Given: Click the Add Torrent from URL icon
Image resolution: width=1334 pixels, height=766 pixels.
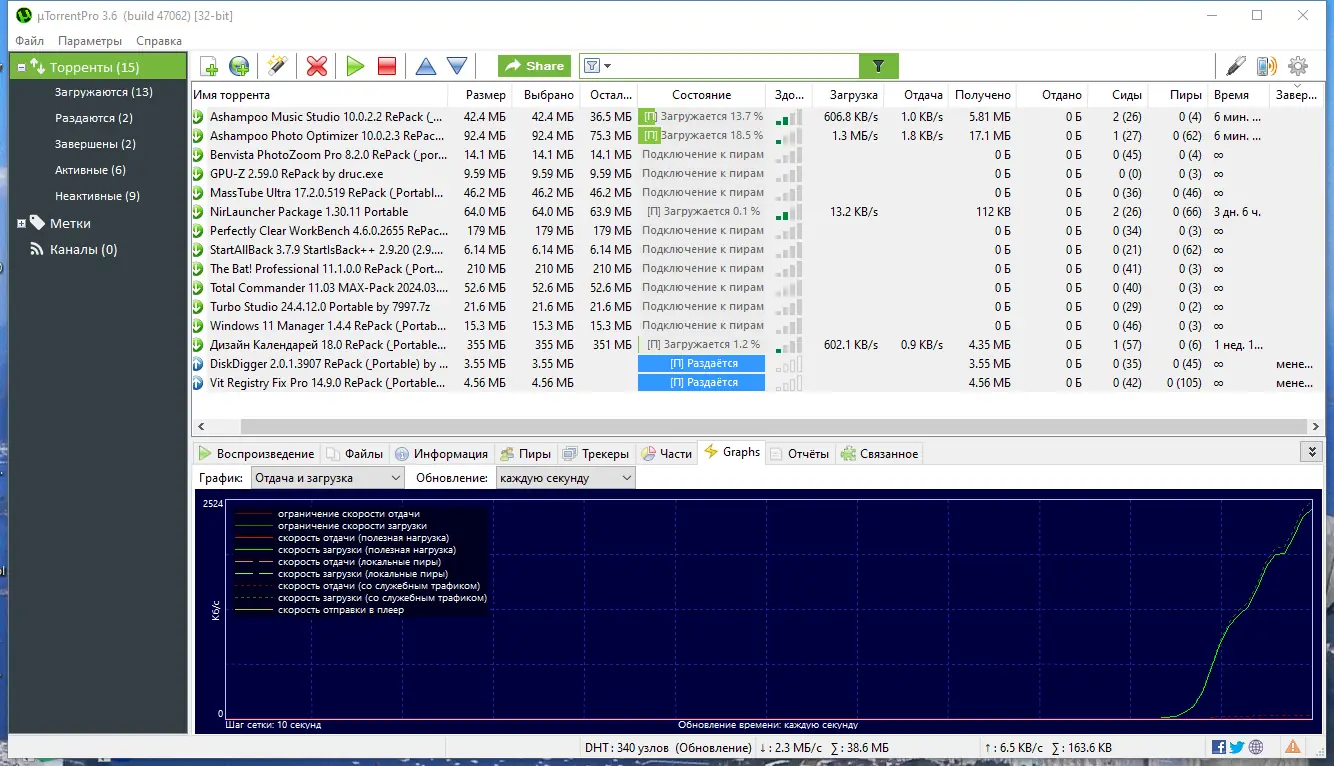Looking at the screenshot, I should coord(239,66).
